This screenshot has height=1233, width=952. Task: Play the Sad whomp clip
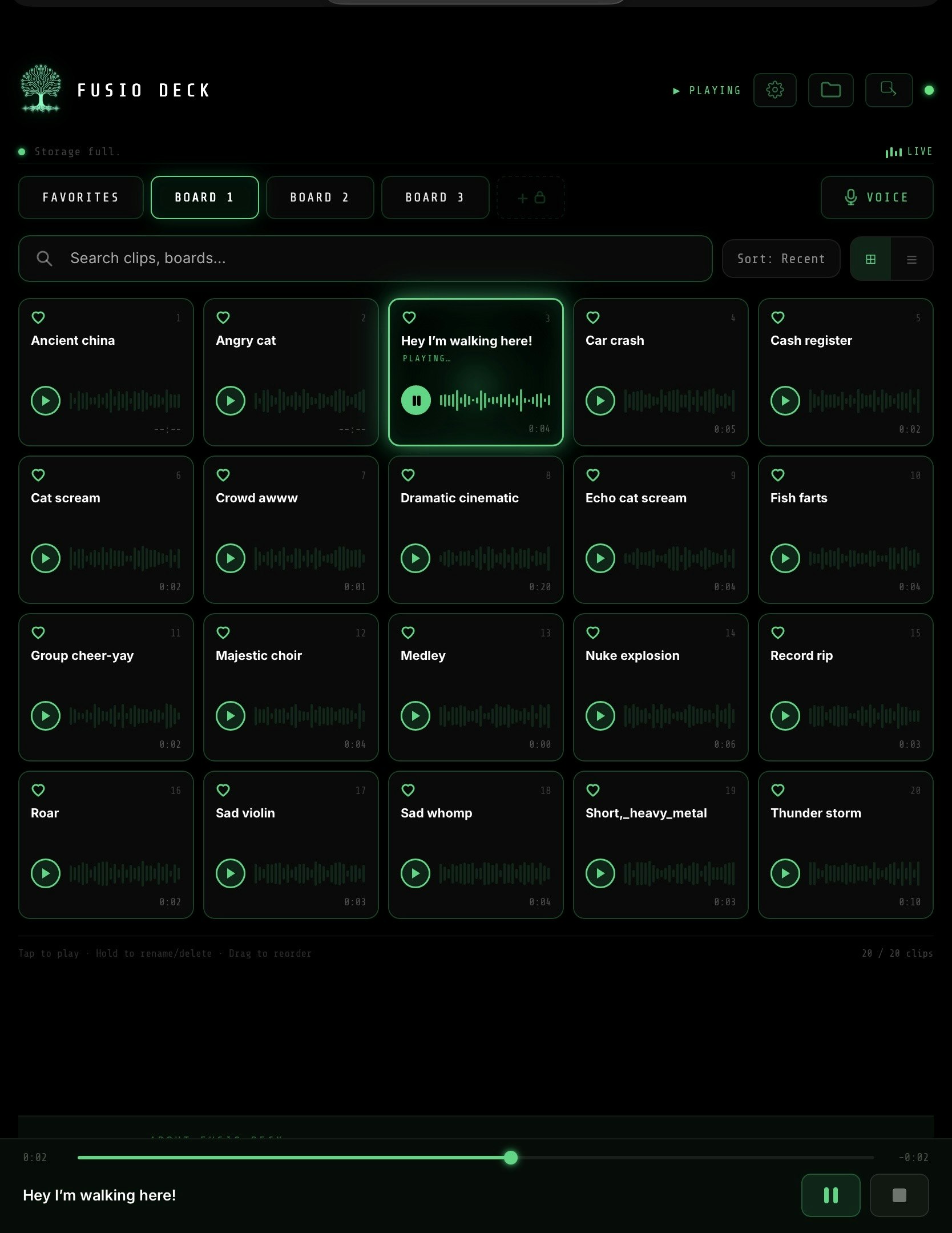click(416, 873)
